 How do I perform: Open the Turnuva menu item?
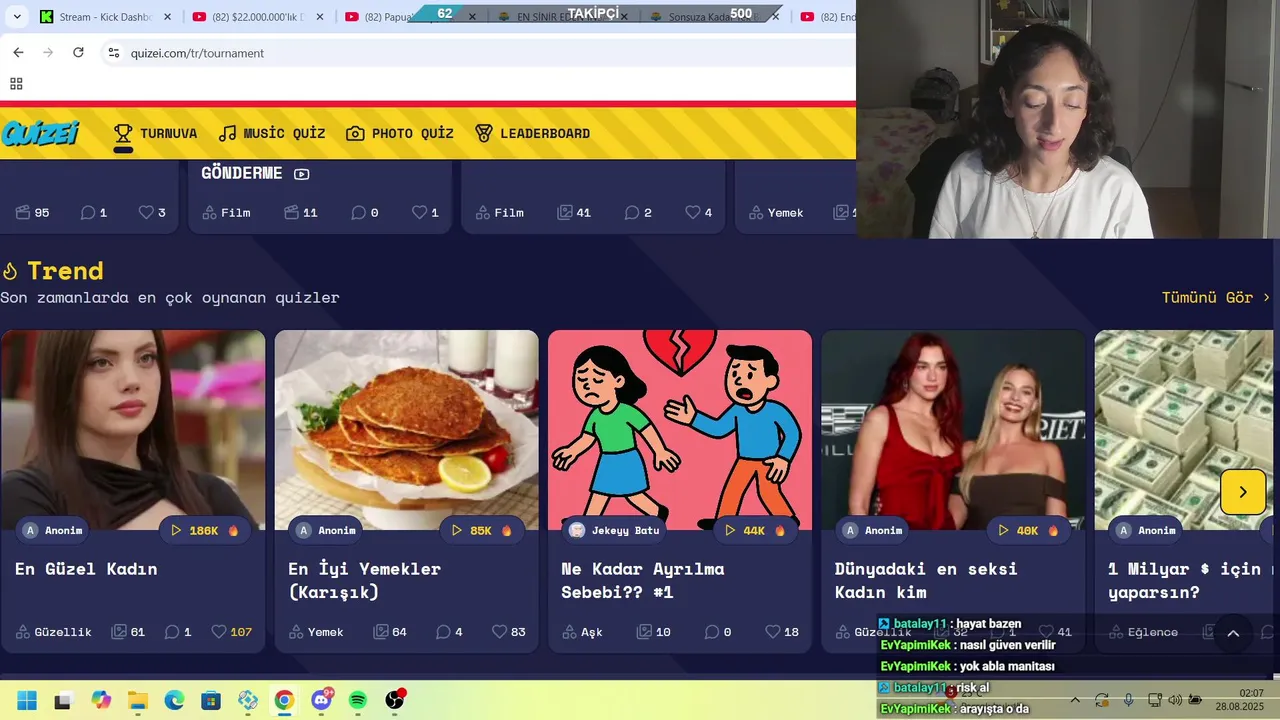click(x=155, y=133)
